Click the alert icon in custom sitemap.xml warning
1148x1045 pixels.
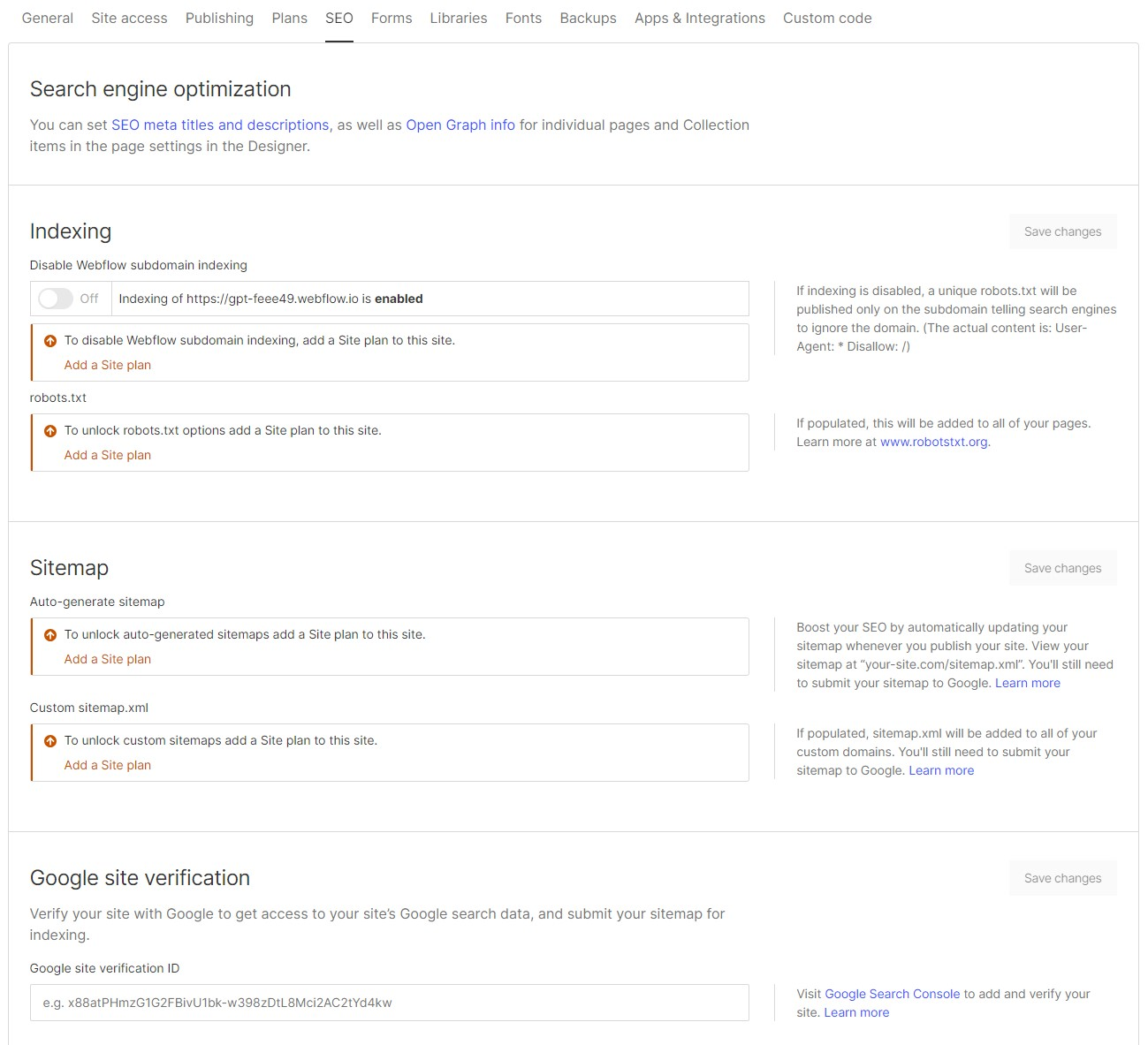point(49,740)
